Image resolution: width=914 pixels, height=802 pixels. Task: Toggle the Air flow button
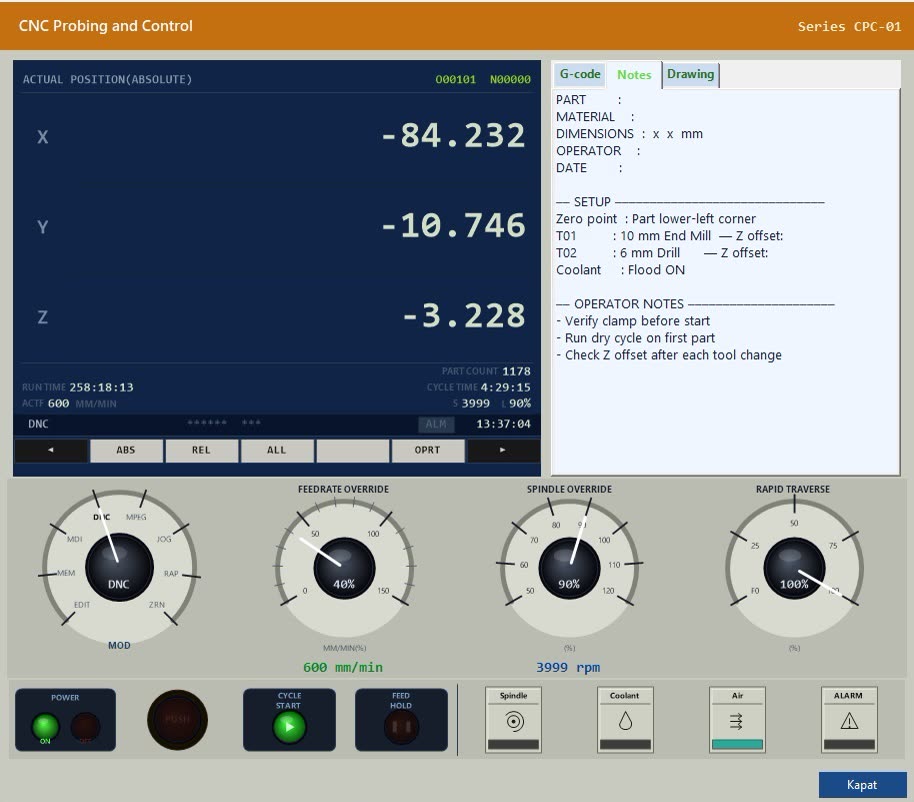pos(737,720)
